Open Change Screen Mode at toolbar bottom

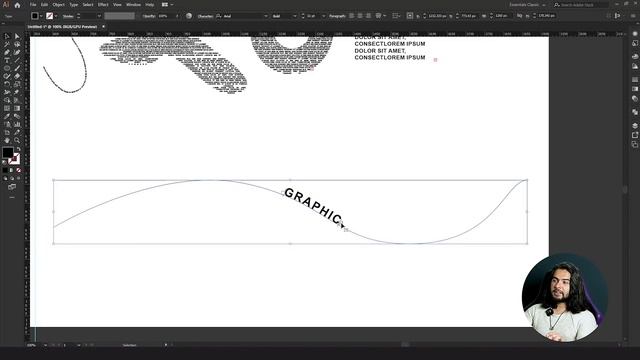pyautogui.click(x=12, y=187)
